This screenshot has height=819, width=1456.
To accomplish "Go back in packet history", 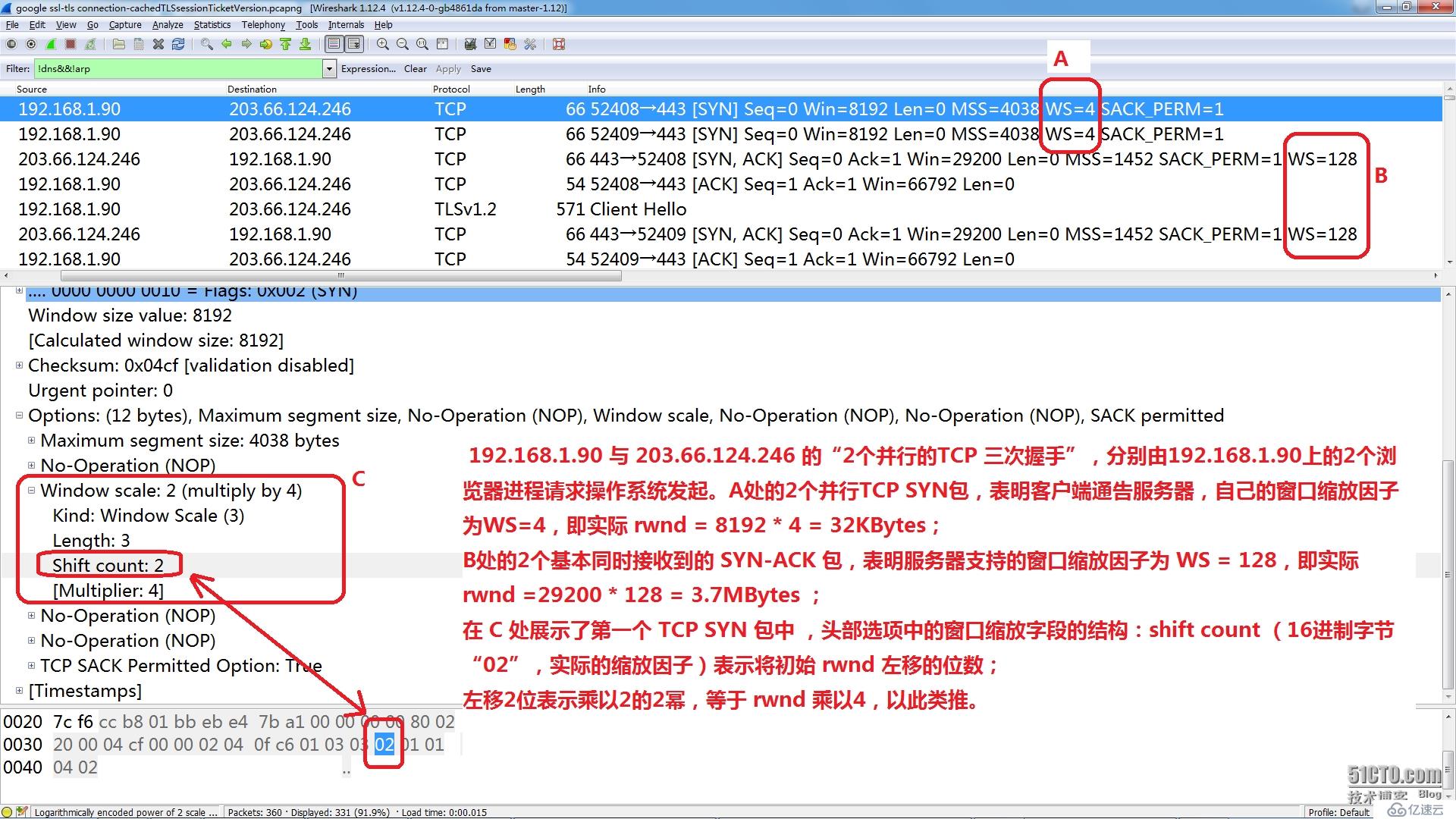I will [226, 44].
